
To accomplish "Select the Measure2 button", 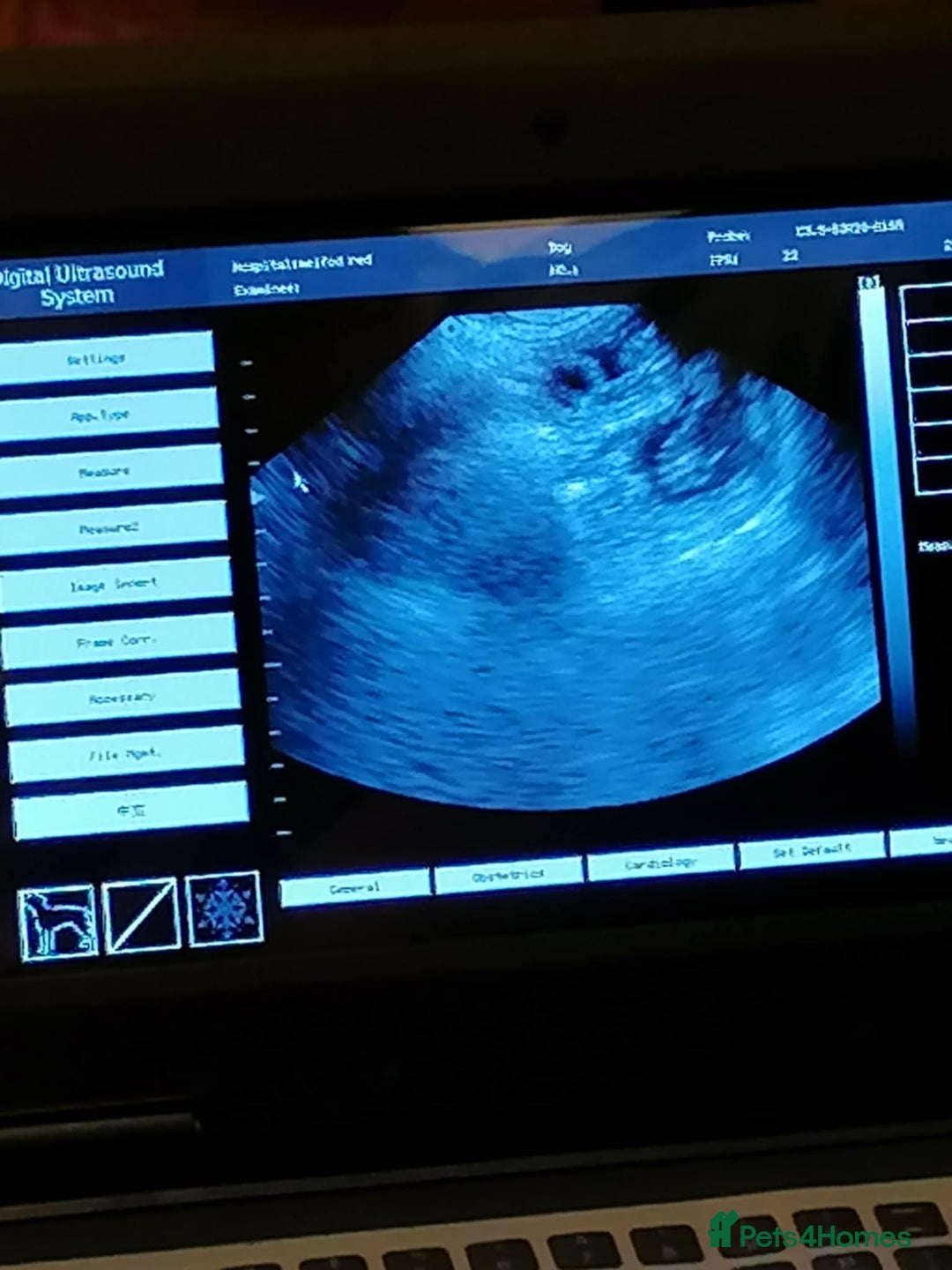I will click(x=114, y=527).
